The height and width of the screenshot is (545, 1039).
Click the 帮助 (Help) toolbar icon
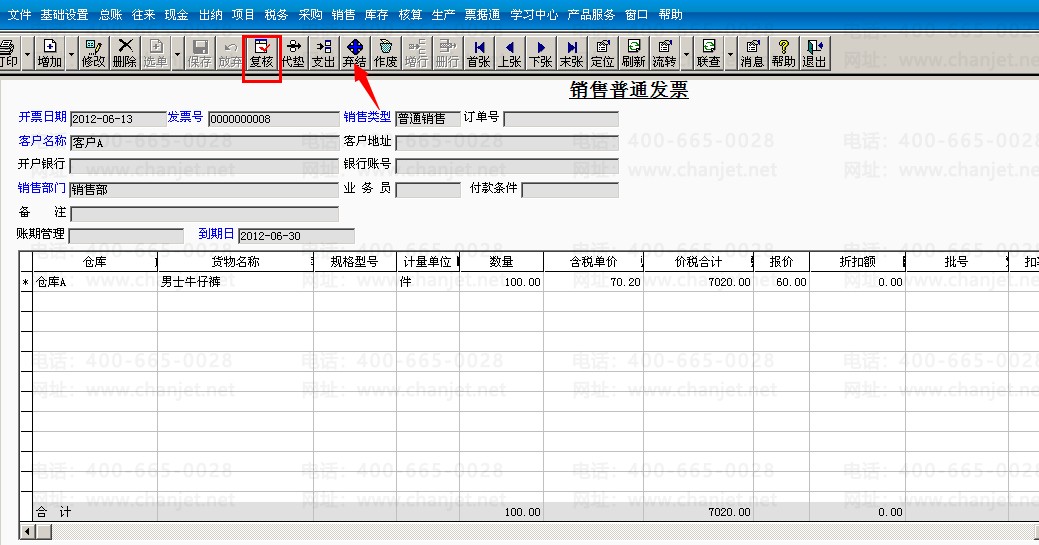(x=783, y=53)
